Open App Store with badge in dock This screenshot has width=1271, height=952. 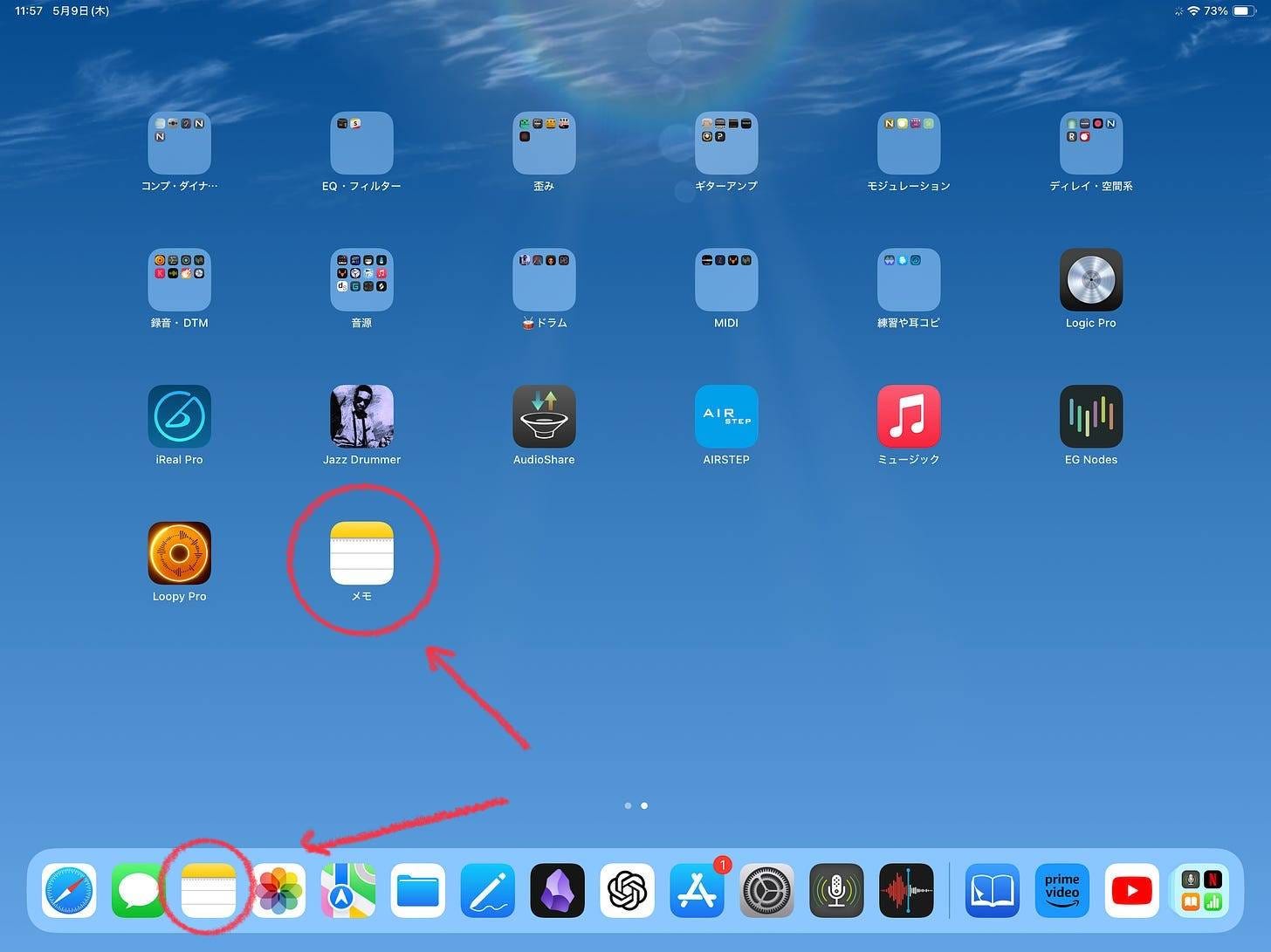coord(697,891)
